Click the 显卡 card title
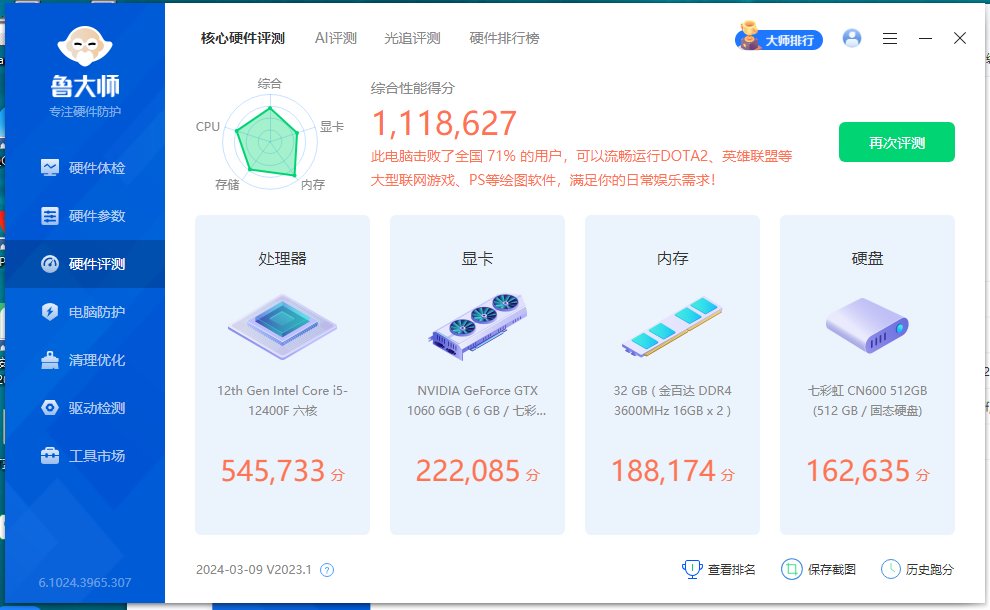The height and width of the screenshot is (610, 990). tap(477, 258)
